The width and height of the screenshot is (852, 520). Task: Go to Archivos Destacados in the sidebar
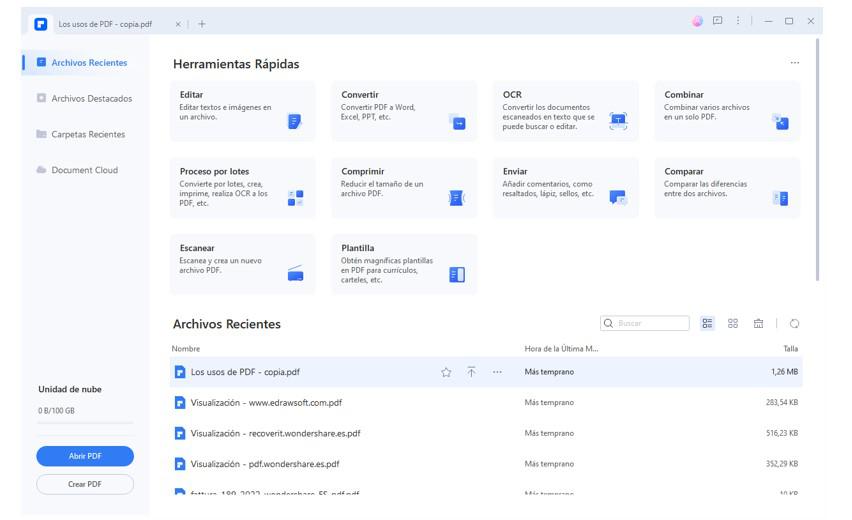[90, 98]
